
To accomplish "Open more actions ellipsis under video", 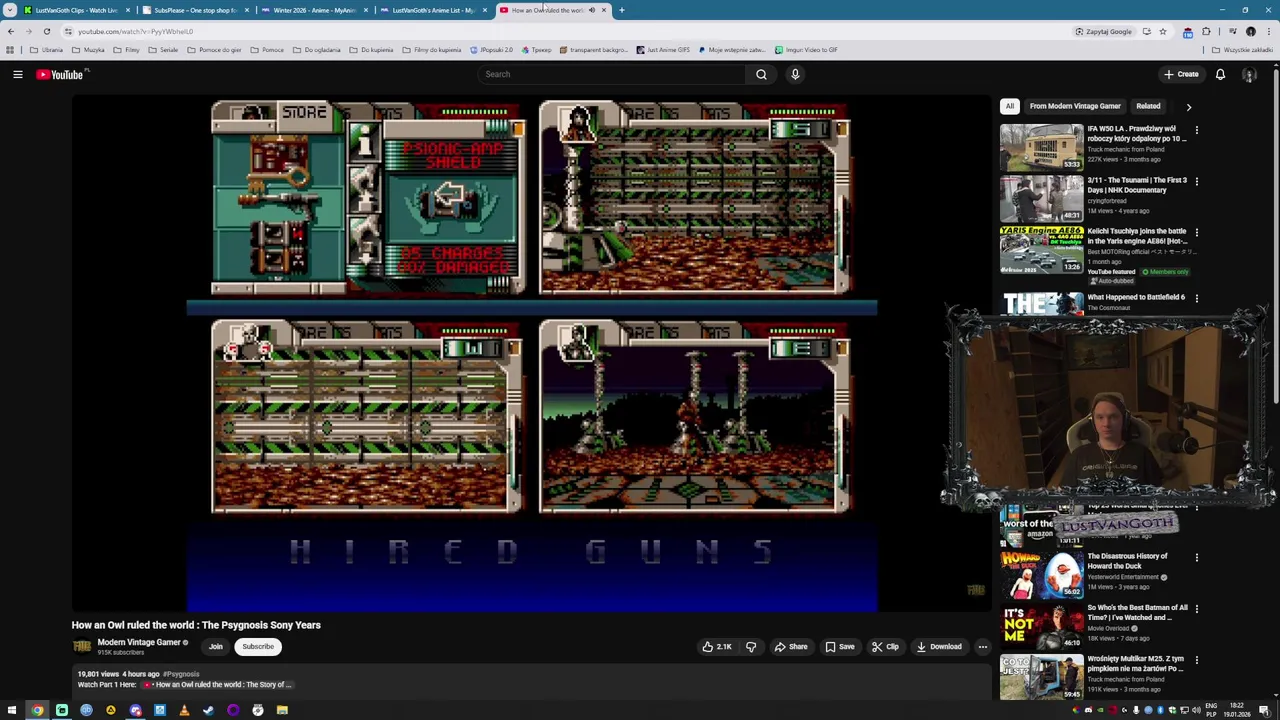I will point(982,646).
